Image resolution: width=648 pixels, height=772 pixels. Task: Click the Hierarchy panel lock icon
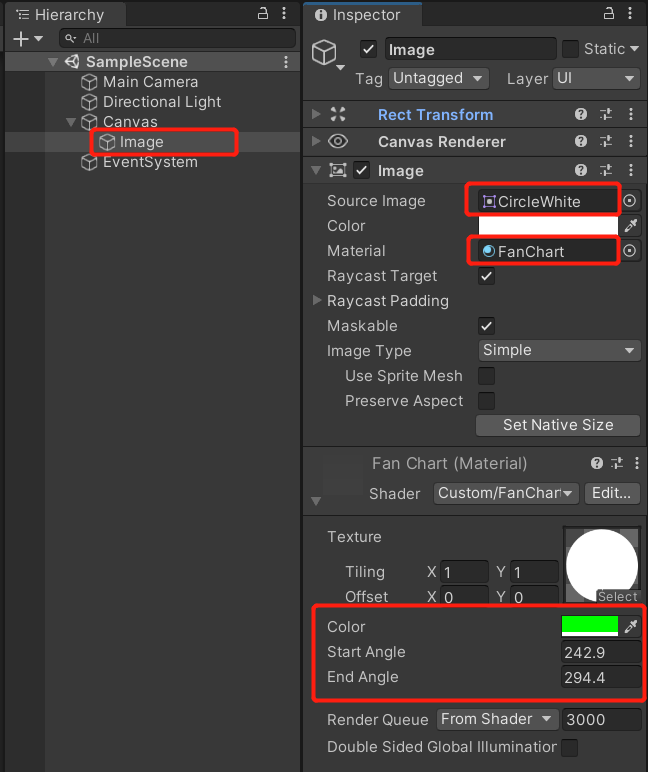click(263, 13)
